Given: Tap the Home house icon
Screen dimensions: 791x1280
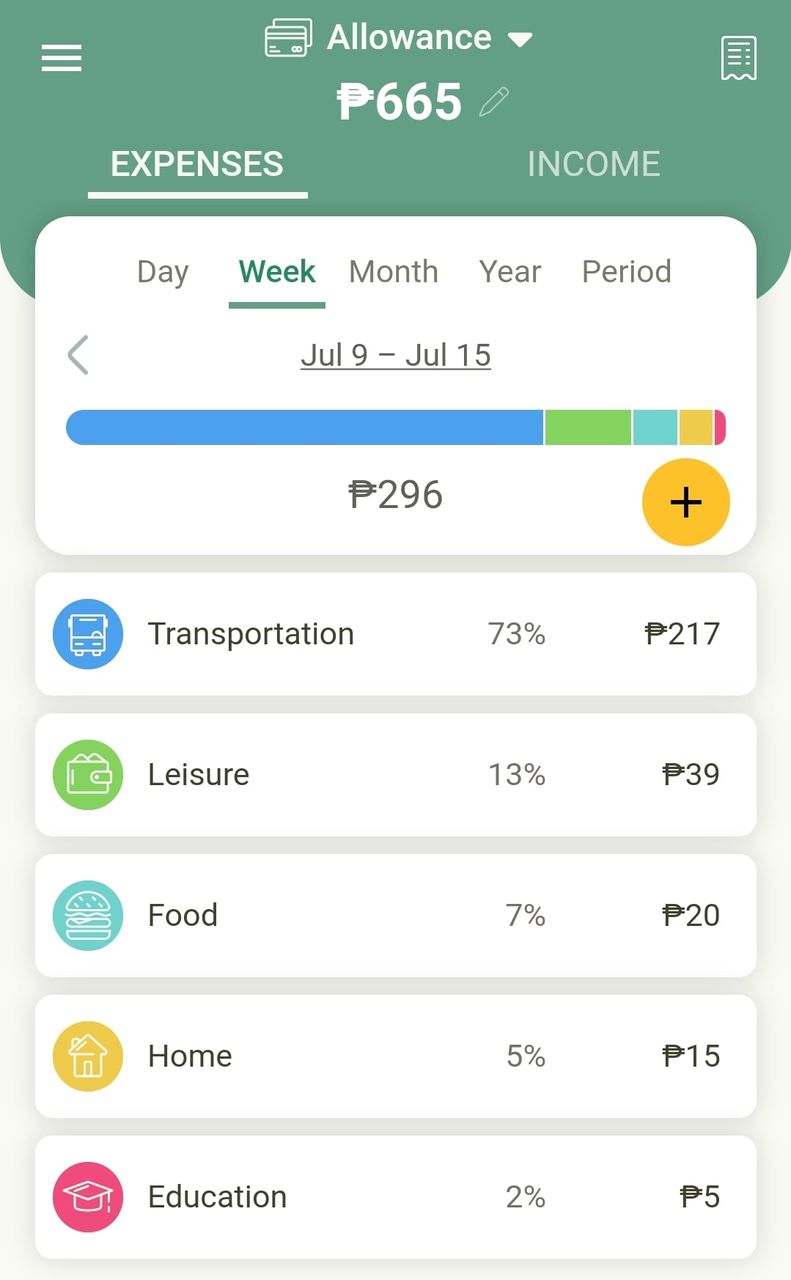Looking at the screenshot, I should 88,1056.
